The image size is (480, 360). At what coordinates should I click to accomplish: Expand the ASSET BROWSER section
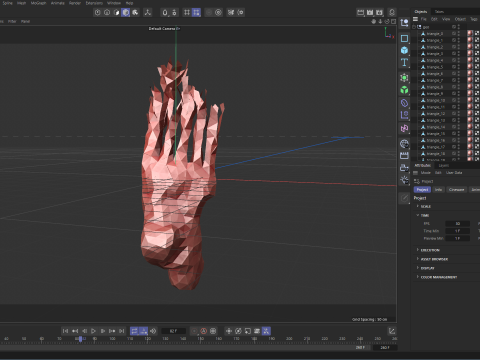(x=417, y=259)
